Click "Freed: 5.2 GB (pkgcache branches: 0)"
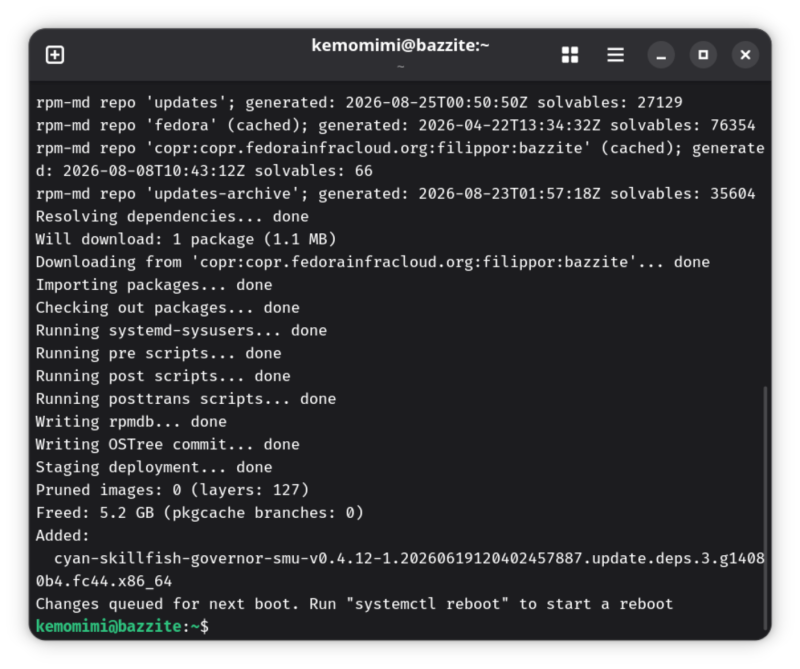 tap(200, 513)
